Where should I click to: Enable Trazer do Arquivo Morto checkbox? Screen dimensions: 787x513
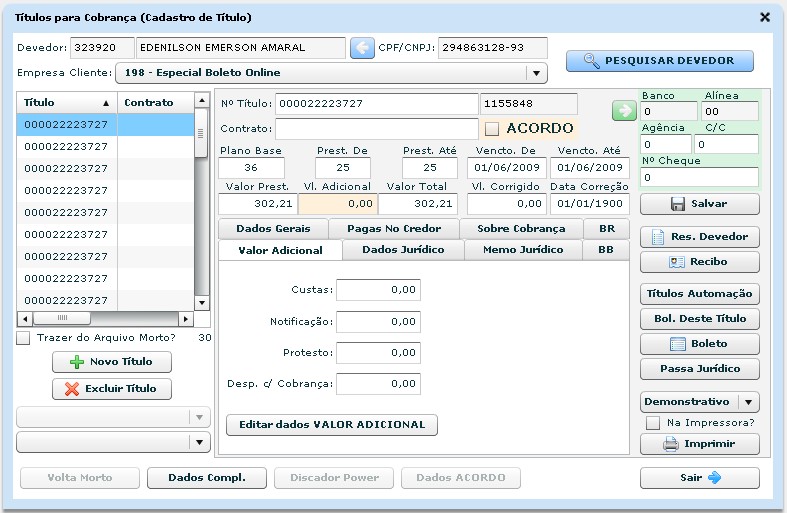pos(23,338)
